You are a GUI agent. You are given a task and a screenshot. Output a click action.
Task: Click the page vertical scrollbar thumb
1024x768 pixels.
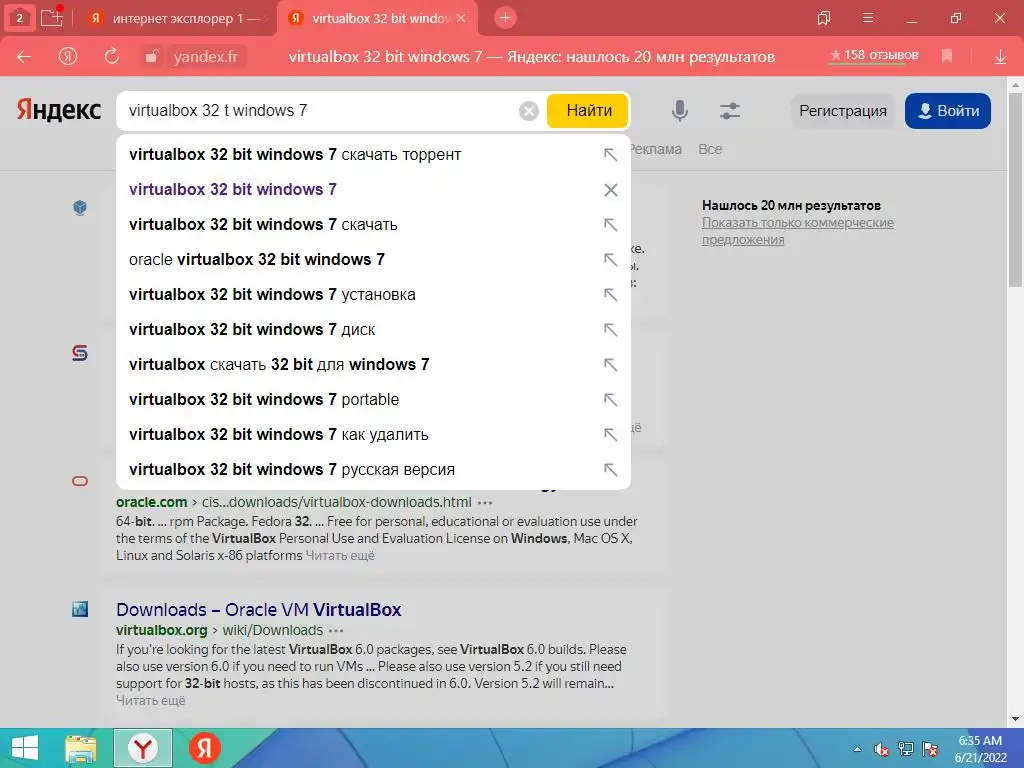[x=1016, y=189]
